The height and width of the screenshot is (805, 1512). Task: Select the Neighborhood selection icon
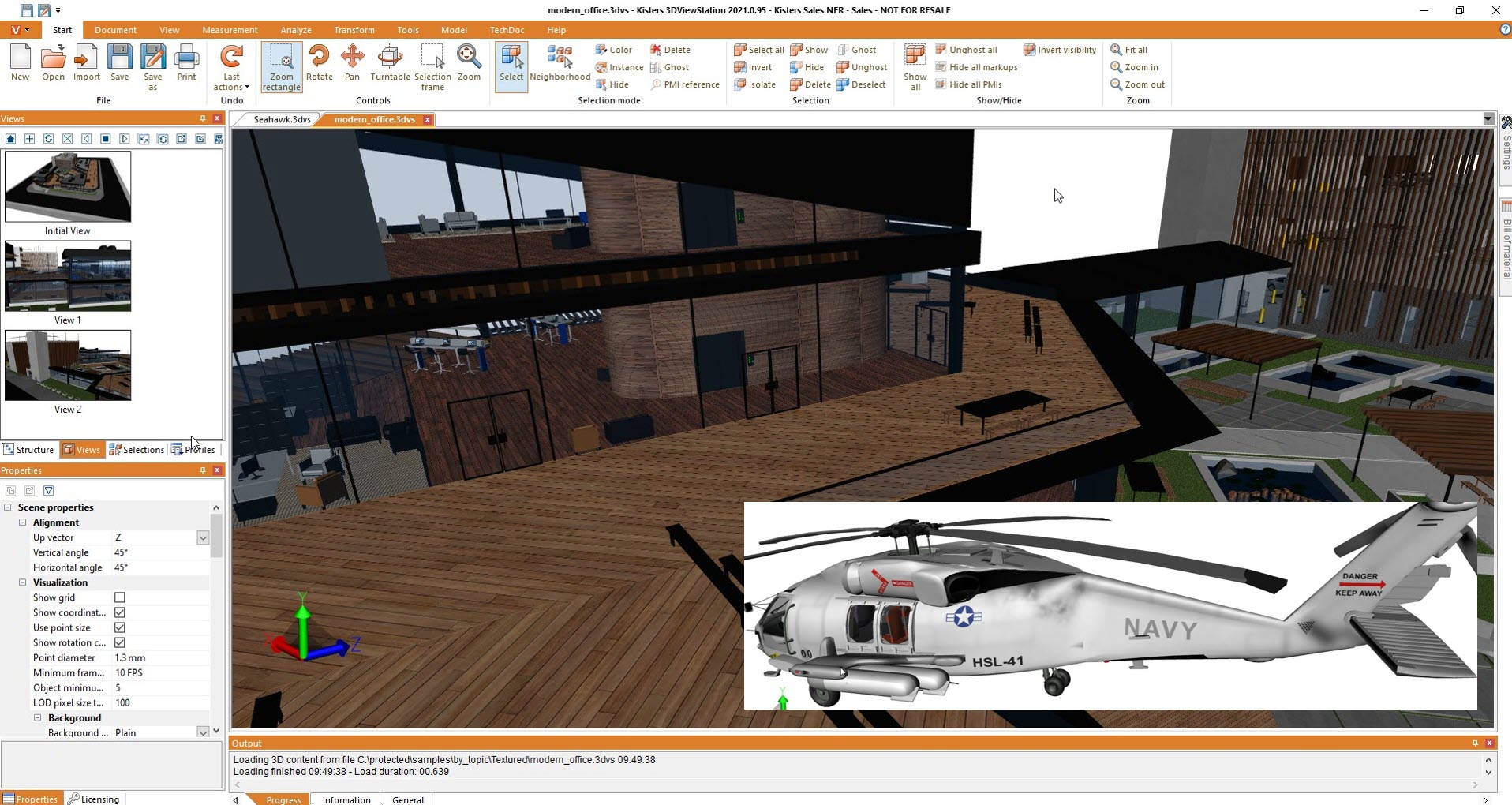tap(560, 63)
